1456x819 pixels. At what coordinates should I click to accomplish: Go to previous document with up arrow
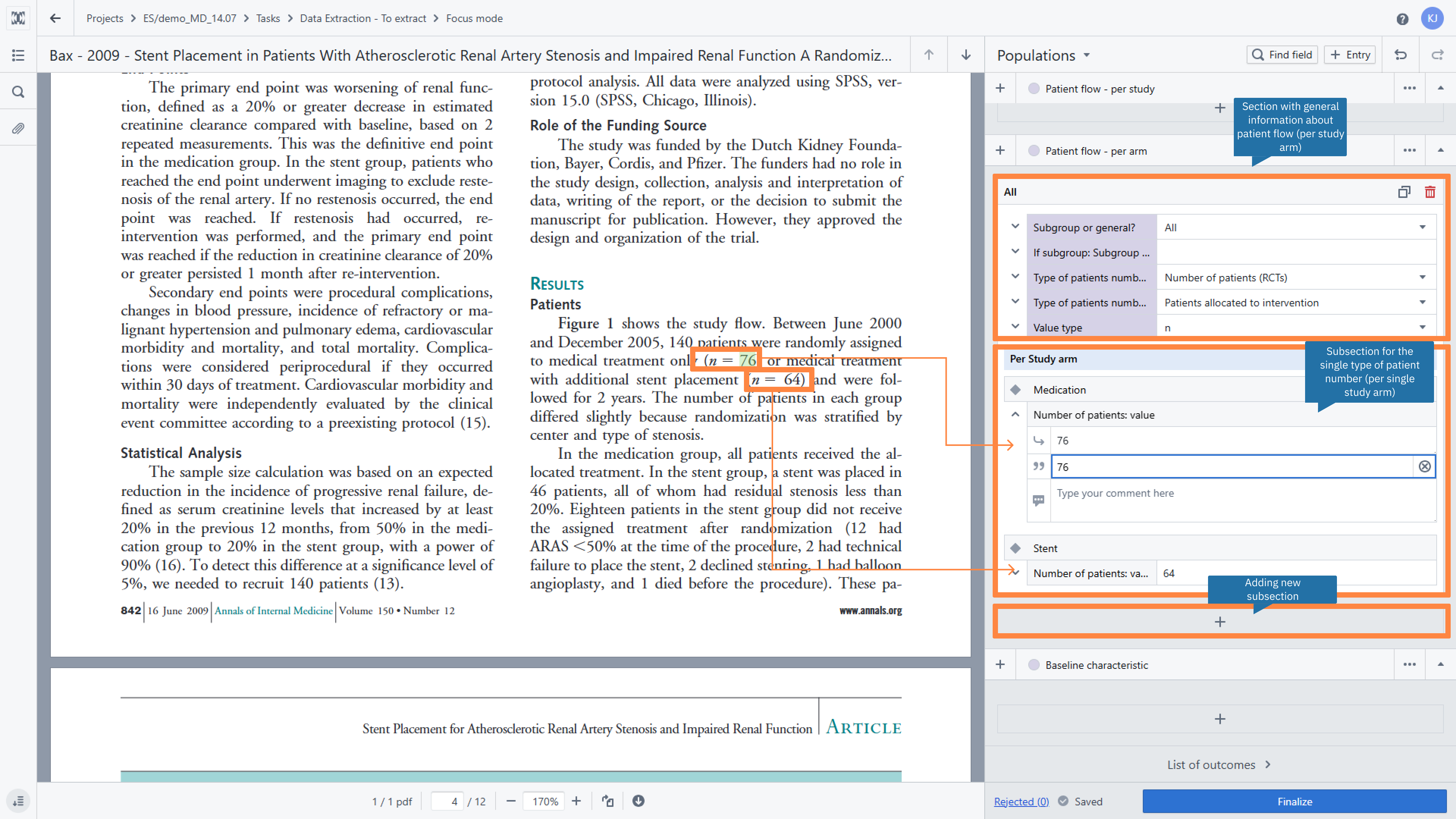click(929, 55)
